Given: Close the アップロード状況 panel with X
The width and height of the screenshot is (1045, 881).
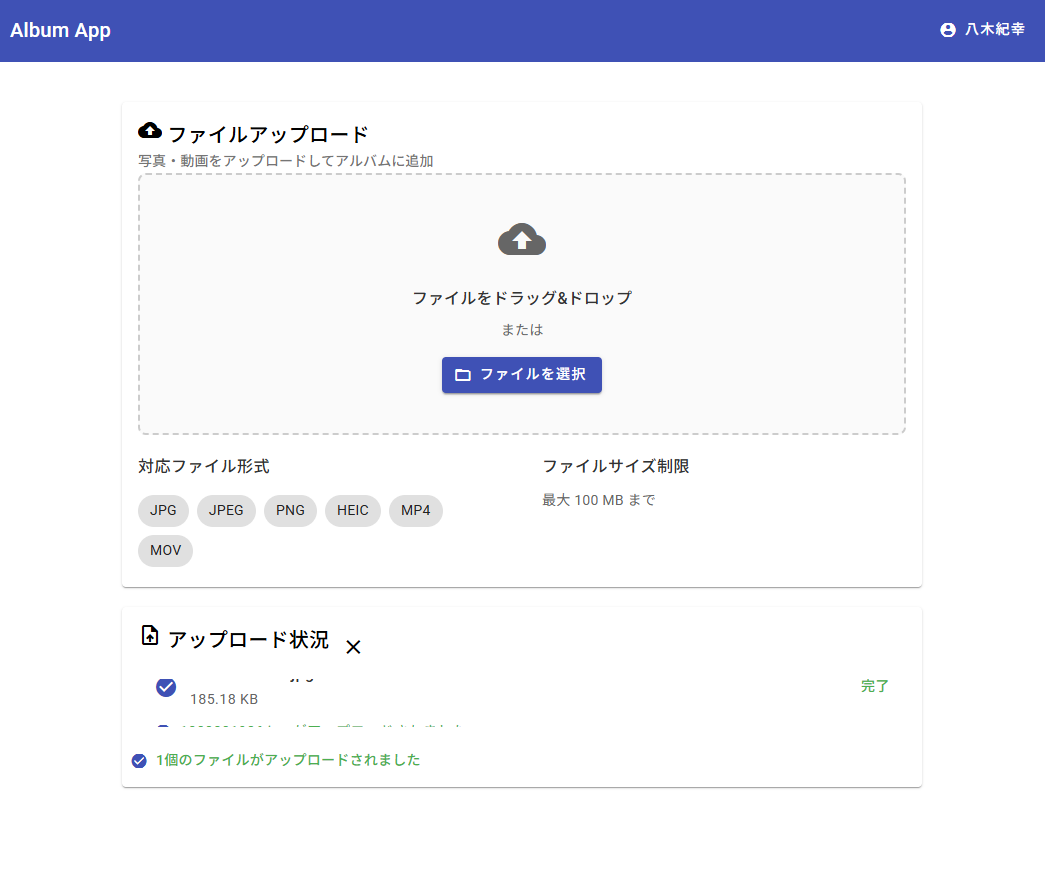Looking at the screenshot, I should click(x=353, y=647).
